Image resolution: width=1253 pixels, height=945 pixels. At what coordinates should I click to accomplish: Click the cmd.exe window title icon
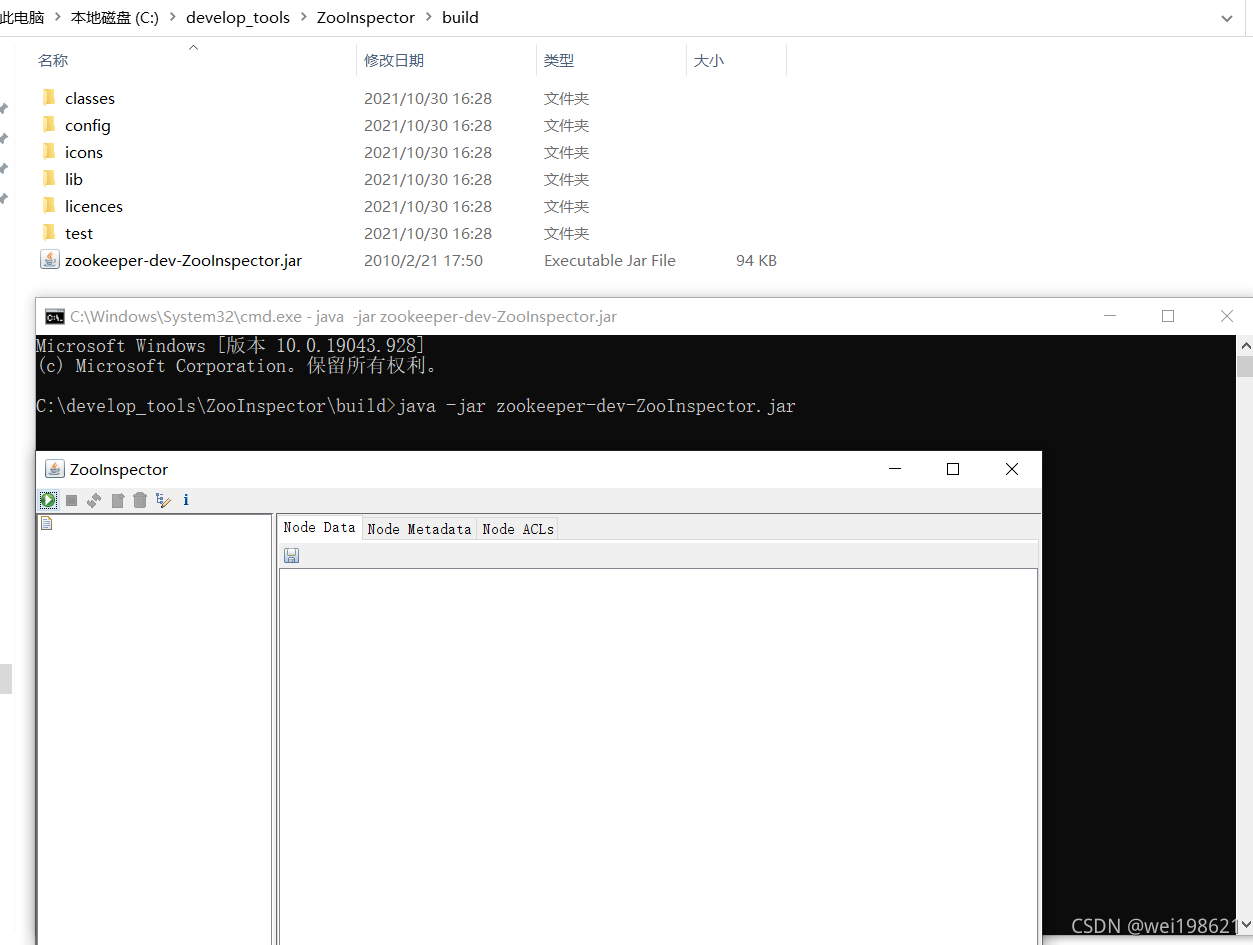55,317
